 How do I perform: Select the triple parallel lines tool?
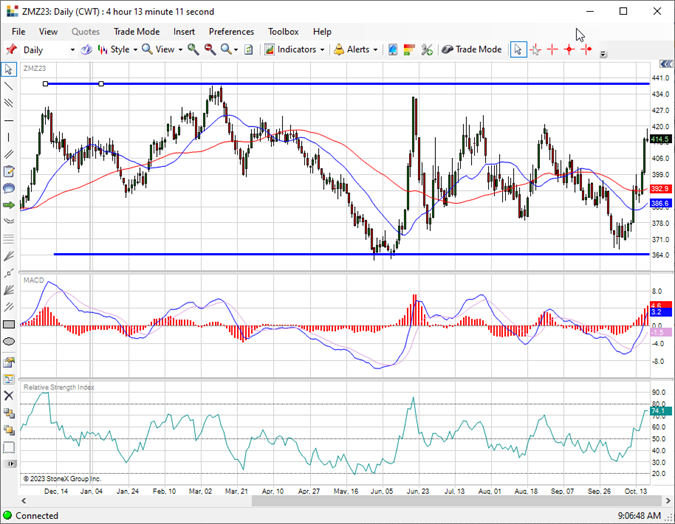coord(9,103)
